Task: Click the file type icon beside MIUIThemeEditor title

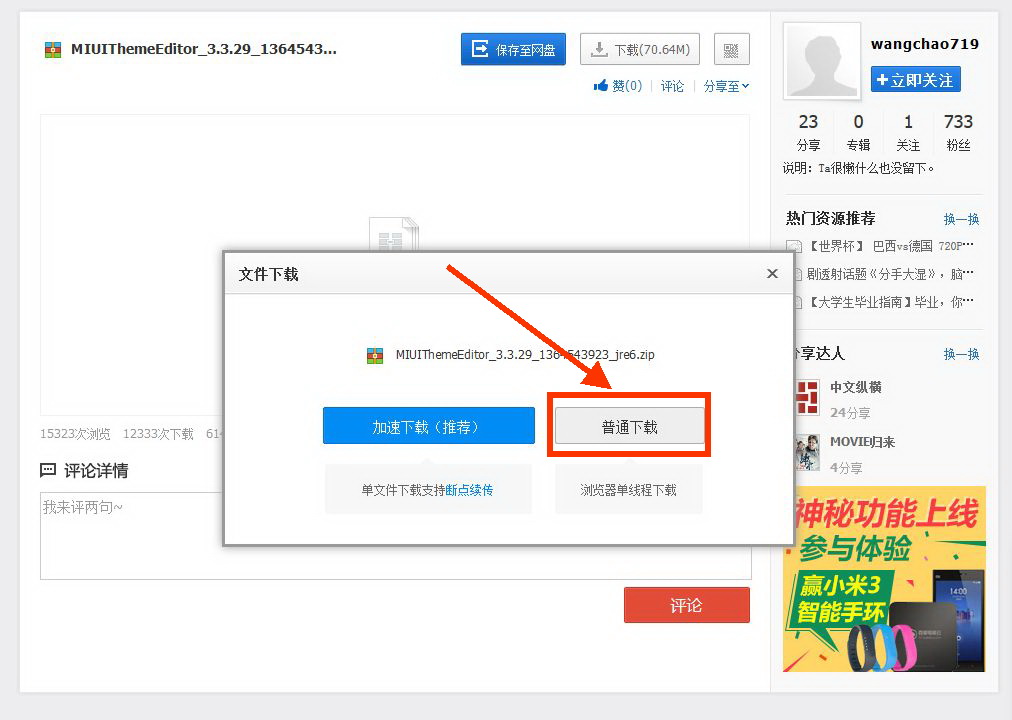Action: (x=53, y=50)
